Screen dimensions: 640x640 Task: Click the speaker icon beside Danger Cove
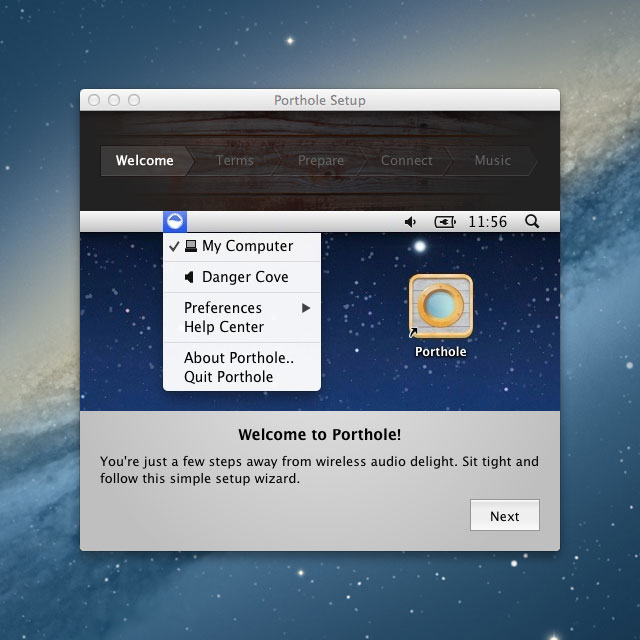(189, 277)
